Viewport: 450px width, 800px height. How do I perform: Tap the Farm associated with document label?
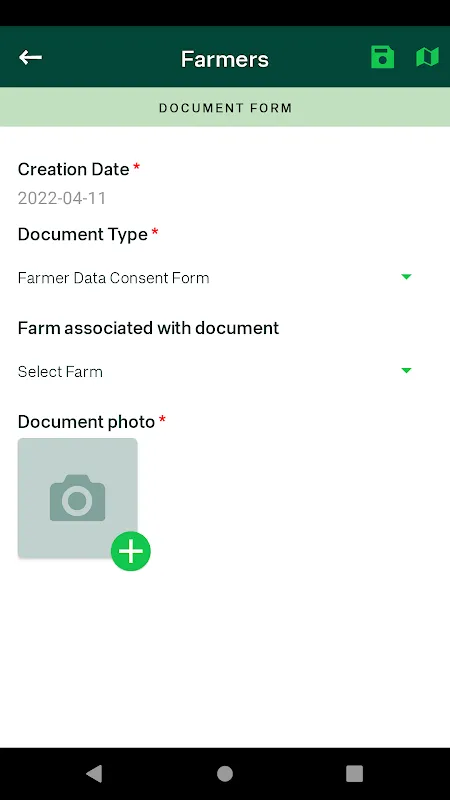click(x=148, y=328)
